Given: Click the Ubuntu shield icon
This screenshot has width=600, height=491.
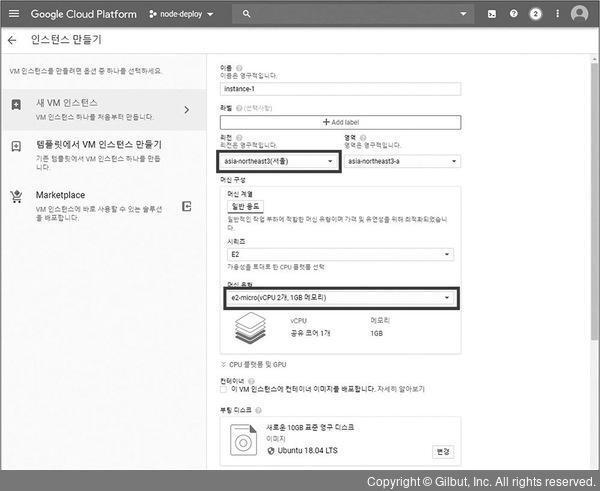Looking at the screenshot, I should (x=271, y=451).
